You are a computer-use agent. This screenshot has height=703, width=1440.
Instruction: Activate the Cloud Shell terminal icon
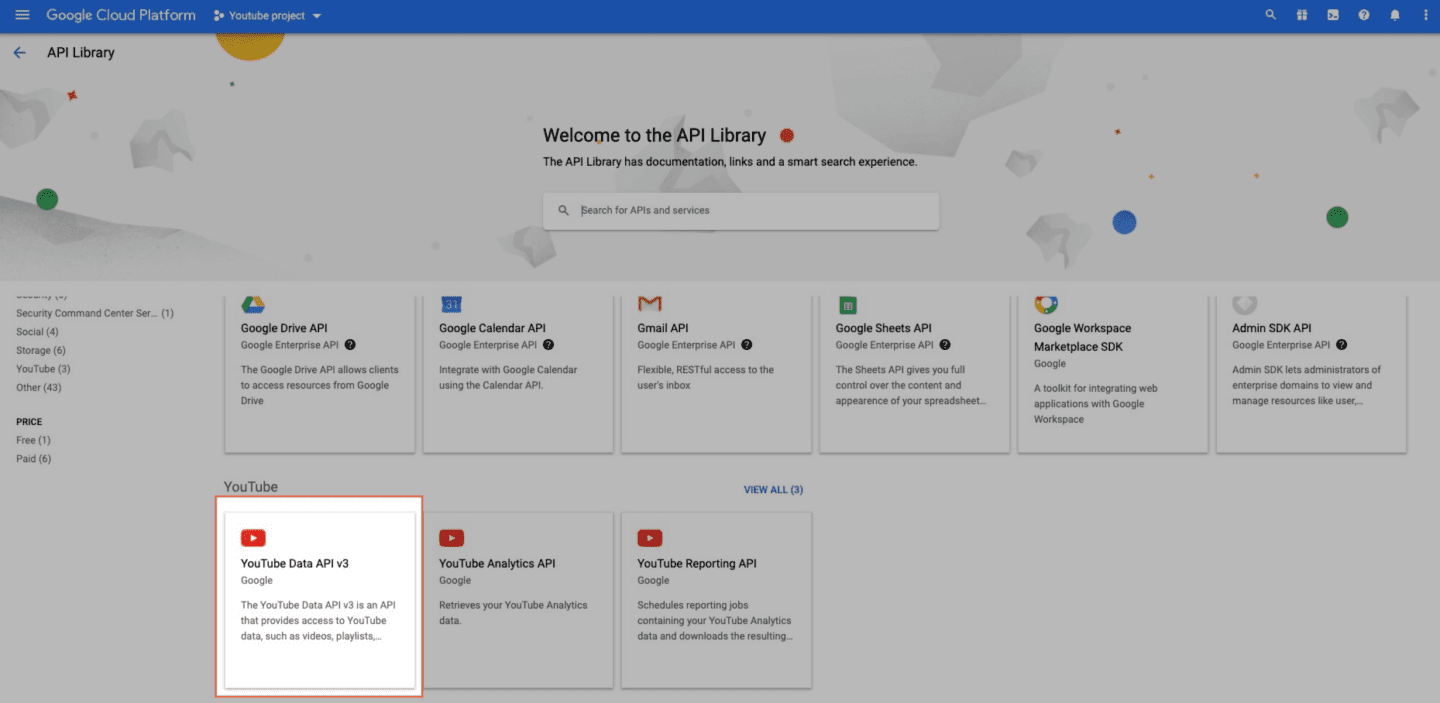pyautogui.click(x=1333, y=15)
